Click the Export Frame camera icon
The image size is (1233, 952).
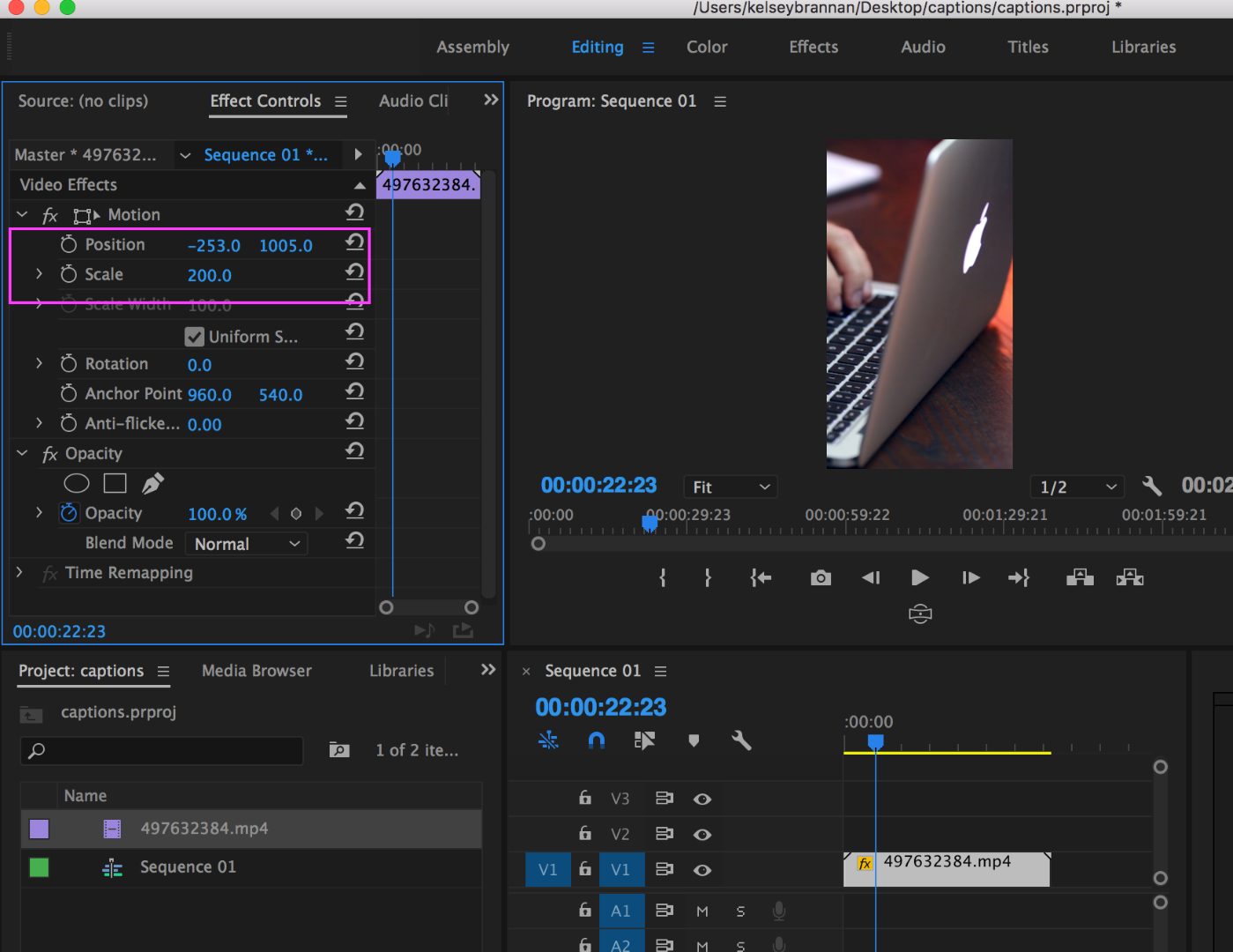point(821,577)
